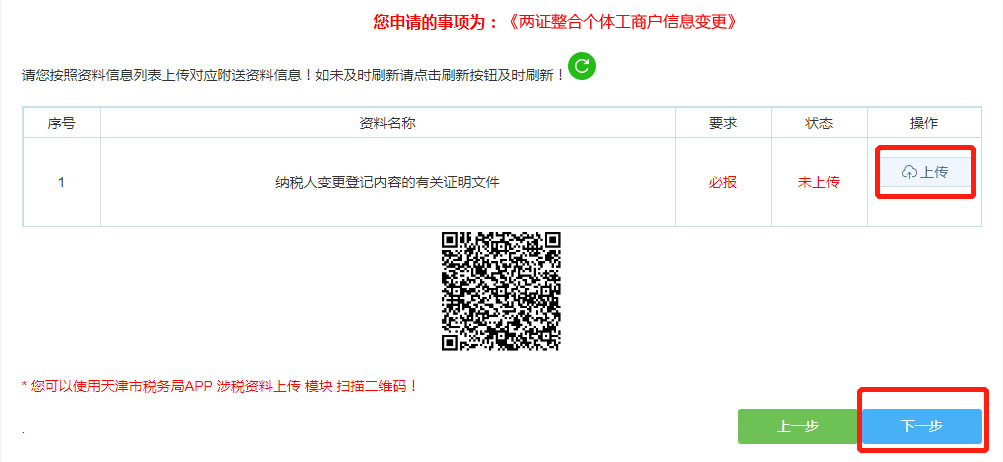Click the red 未上传 status label
1003x462 pixels.
click(819, 182)
